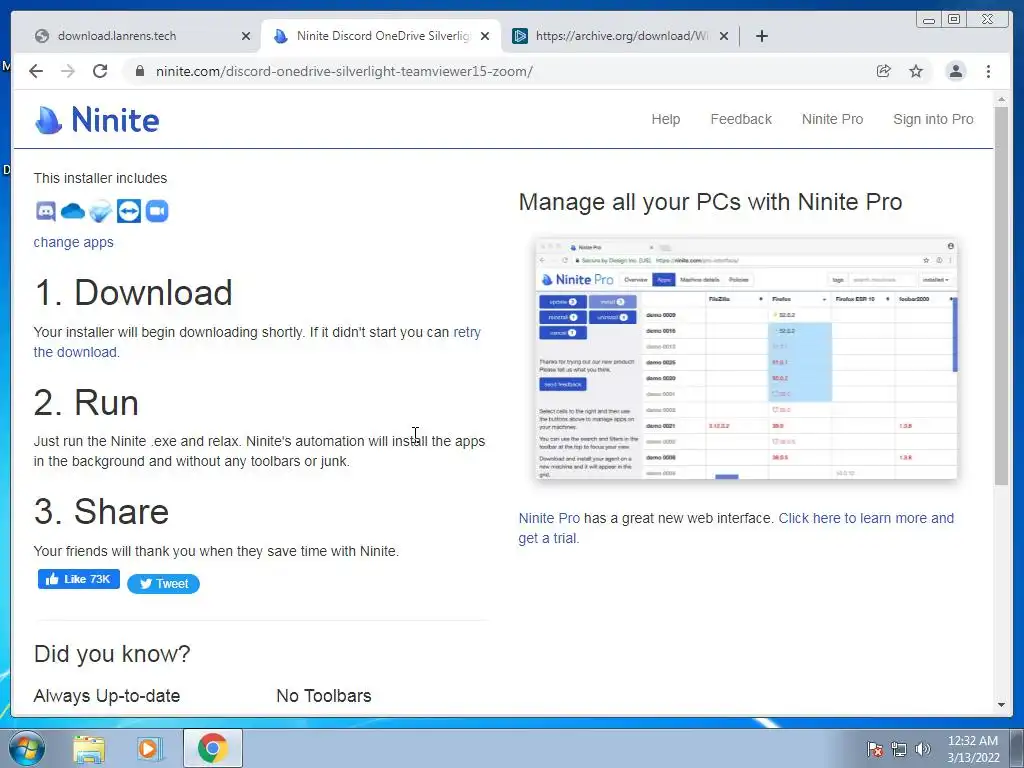1024x768 pixels.
Task: Click the taskbar clock showing 12:32 AM
Action: (x=973, y=749)
